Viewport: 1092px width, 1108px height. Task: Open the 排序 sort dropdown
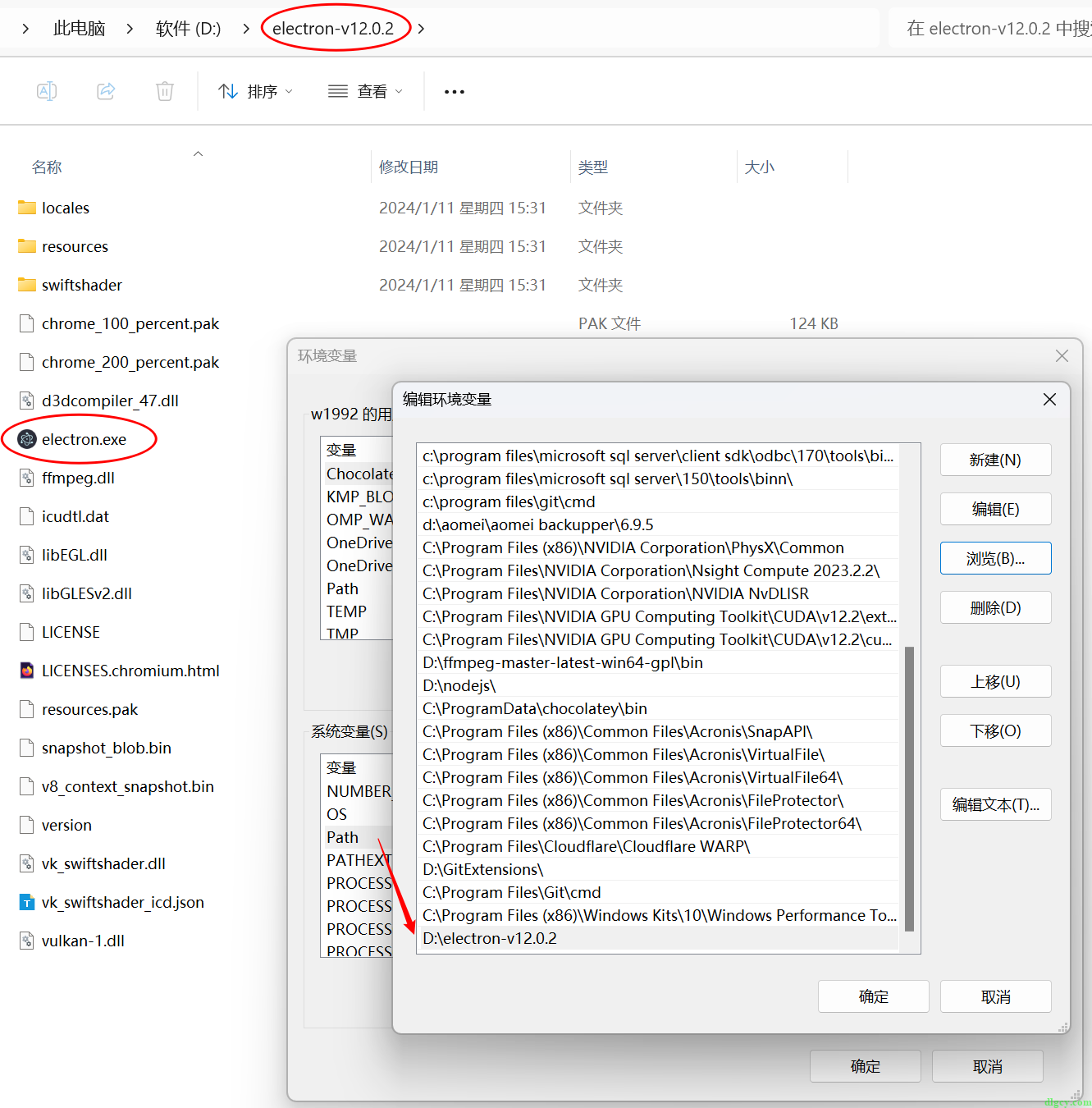pos(255,91)
